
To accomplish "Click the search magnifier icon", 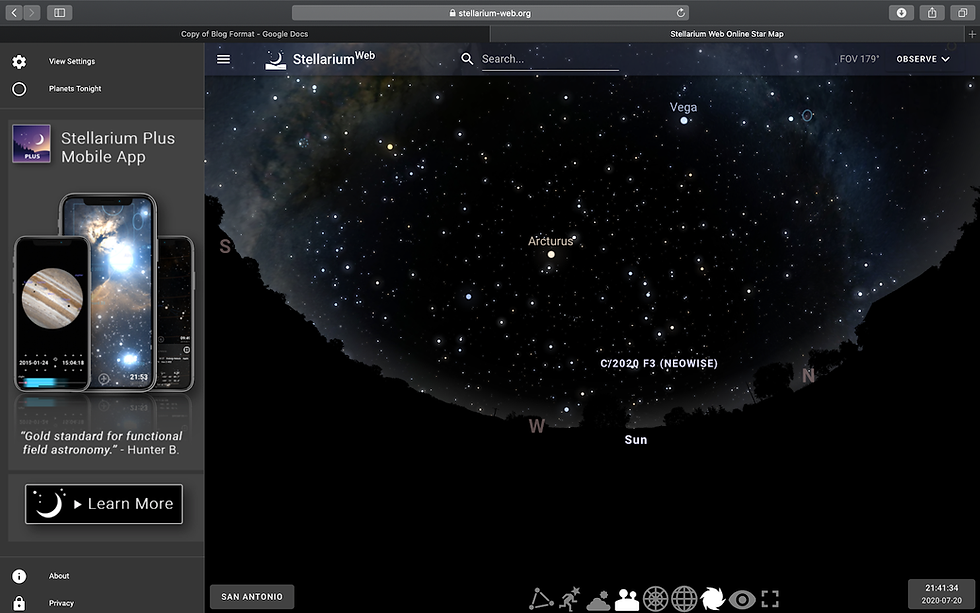I will coord(467,59).
